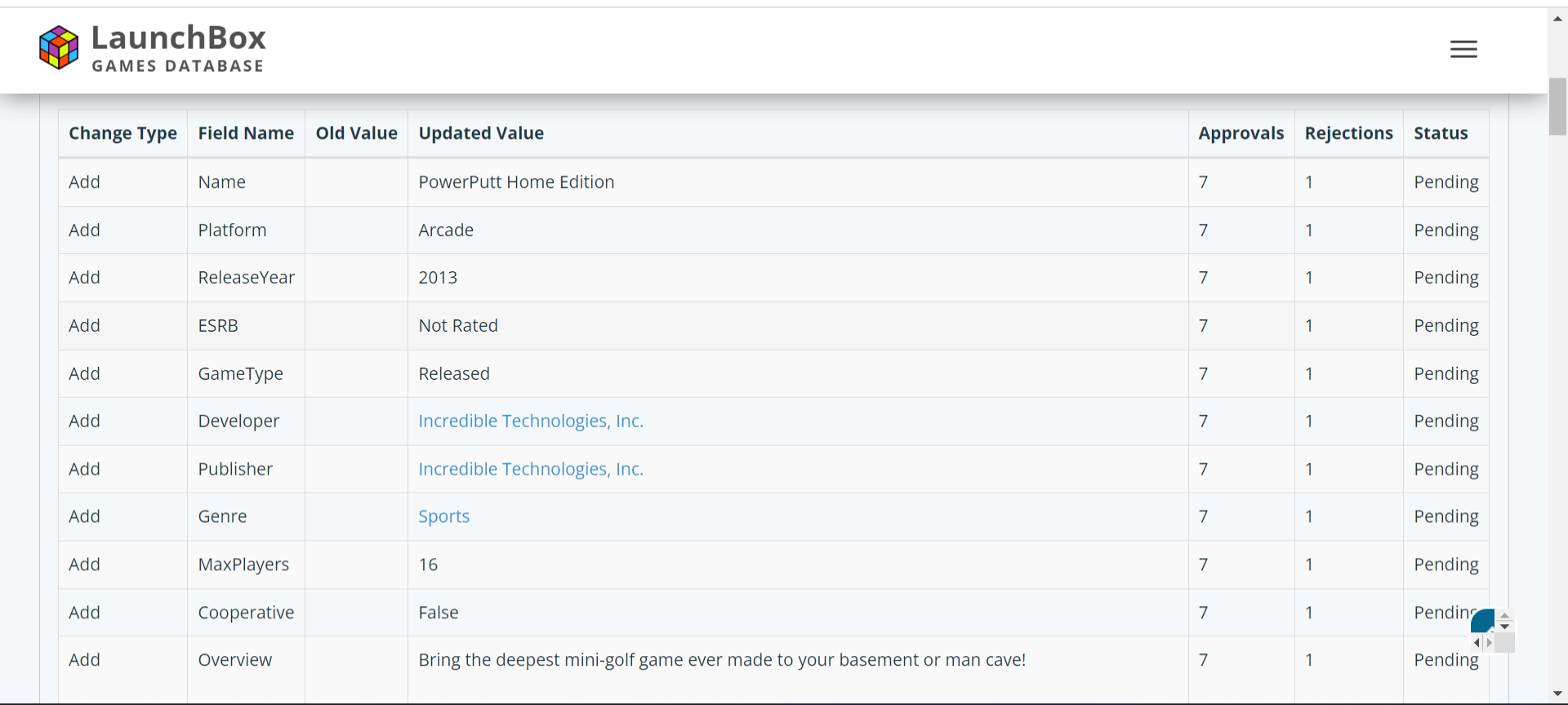This screenshot has width=1568, height=705.
Task: Click the Overview text about mini-golf
Action: click(x=722, y=660)
